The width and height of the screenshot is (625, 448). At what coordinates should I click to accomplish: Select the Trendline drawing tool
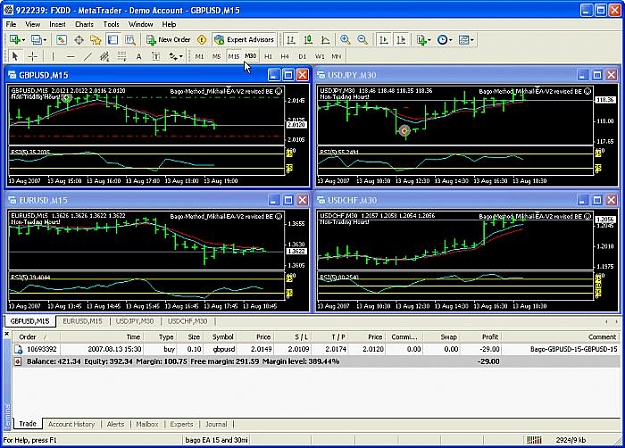point(88,57)
